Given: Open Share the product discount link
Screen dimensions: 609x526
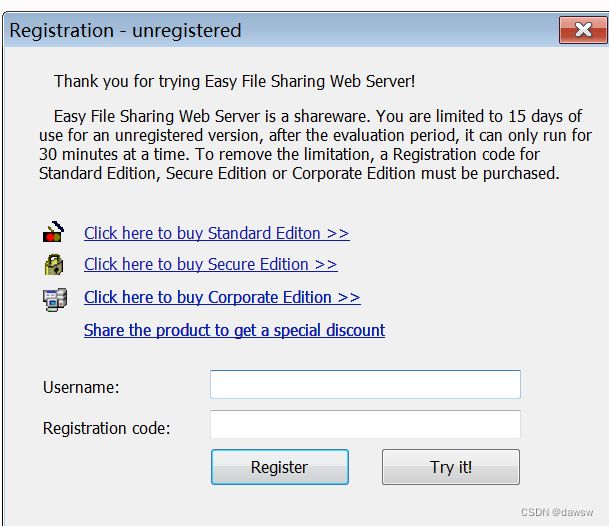Looking at the screenshot, I should tap(234, 331).
